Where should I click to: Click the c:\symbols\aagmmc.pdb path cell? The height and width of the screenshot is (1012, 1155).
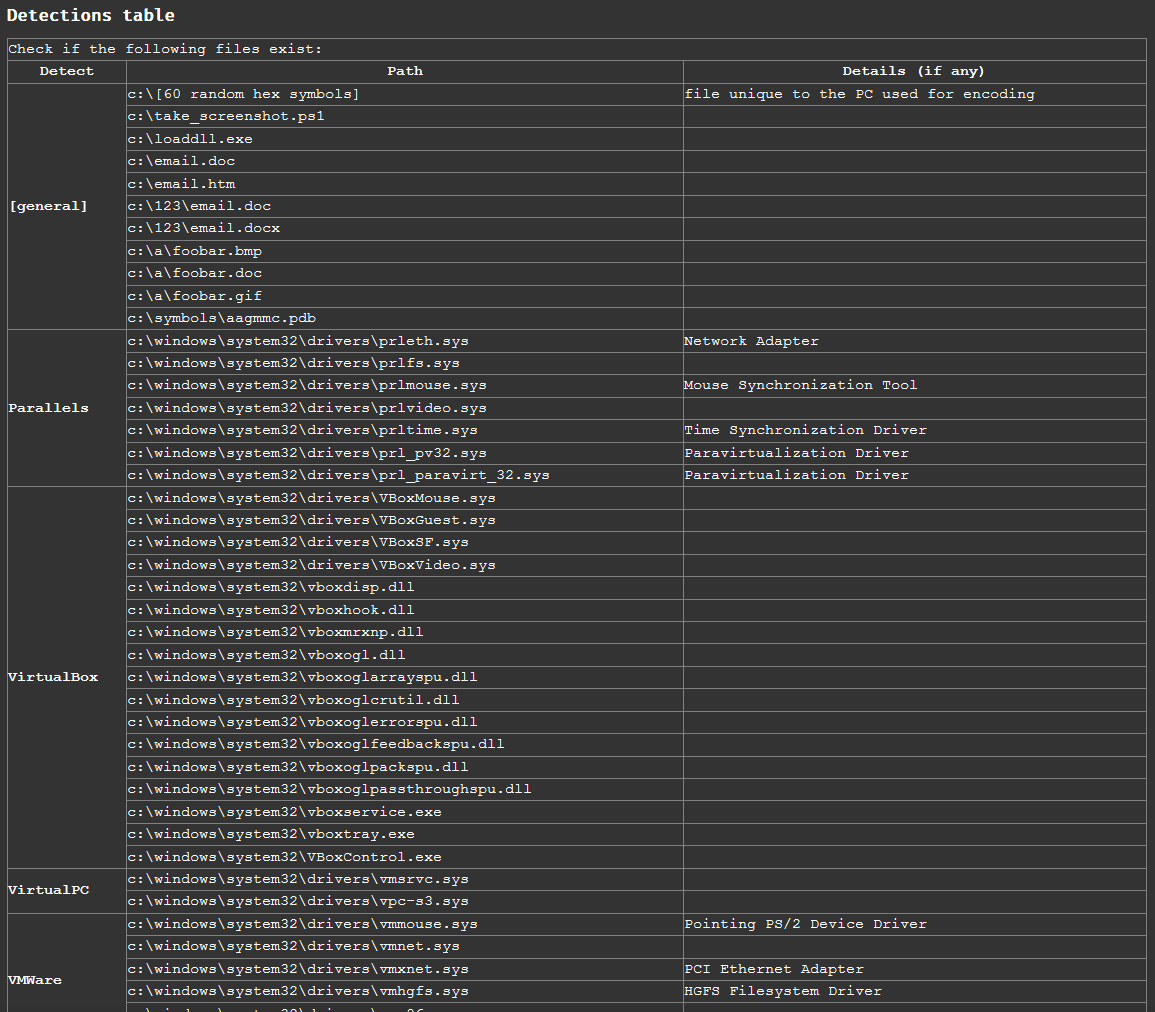click(222, 318)
